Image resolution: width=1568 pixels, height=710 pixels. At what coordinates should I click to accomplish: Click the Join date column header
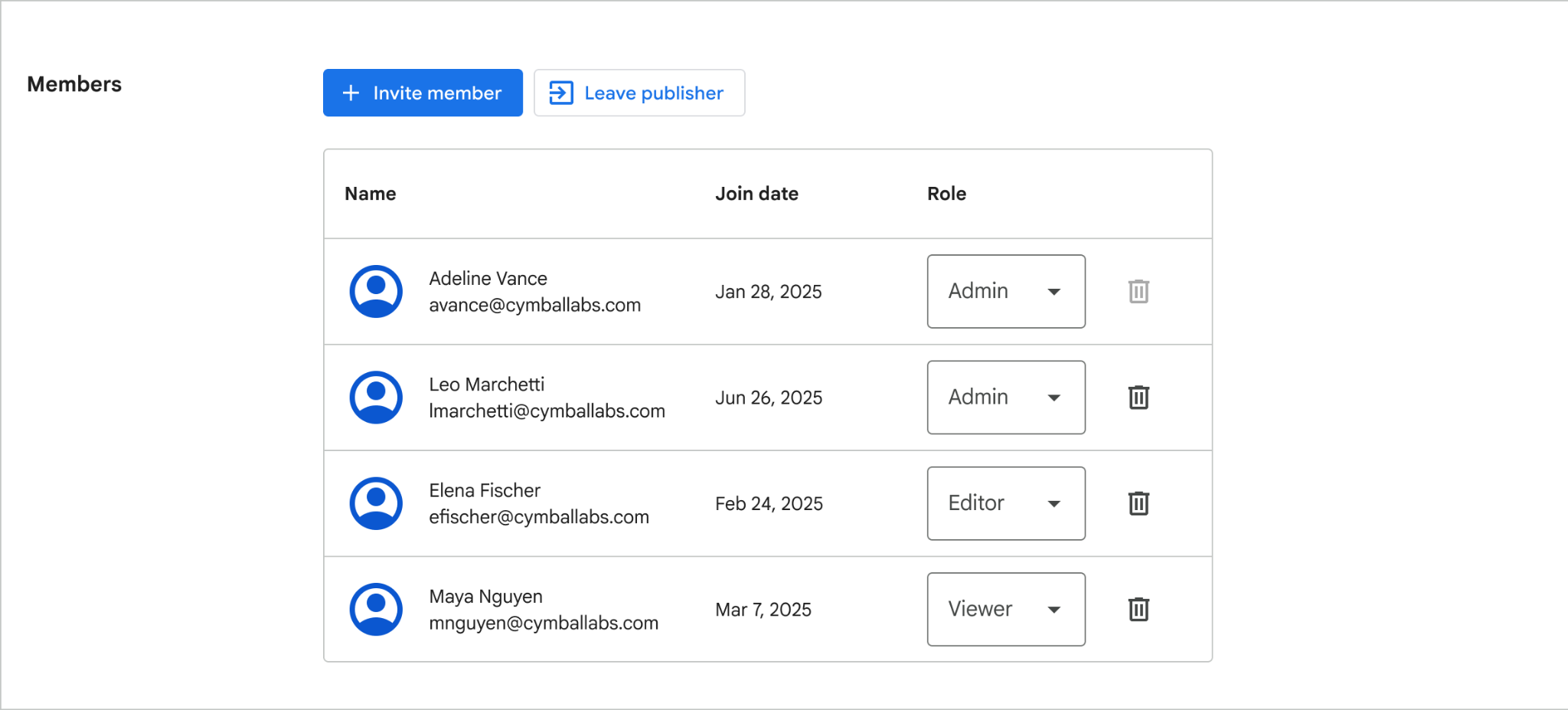click(x=756, y=193)
